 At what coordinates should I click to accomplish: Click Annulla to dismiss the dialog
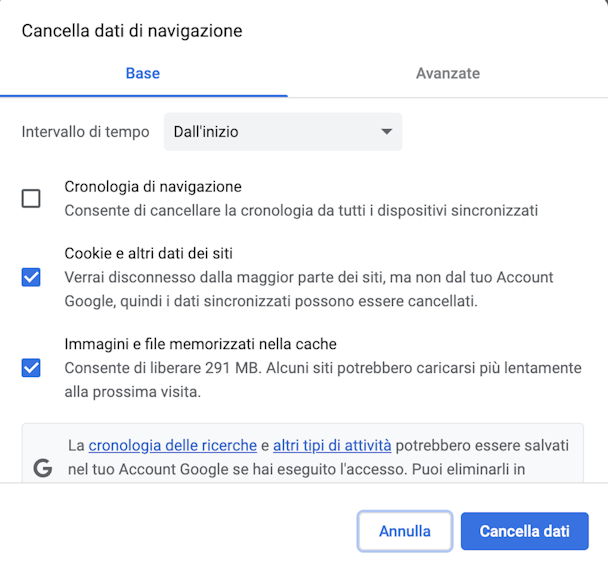tap(405, 531)
